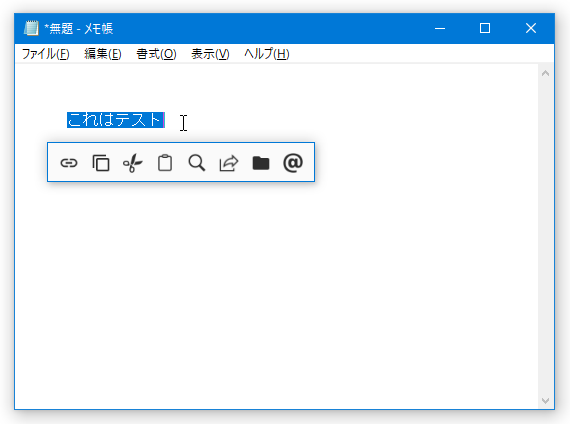Paste using the clipboard icon

click(x=165, y=163)
